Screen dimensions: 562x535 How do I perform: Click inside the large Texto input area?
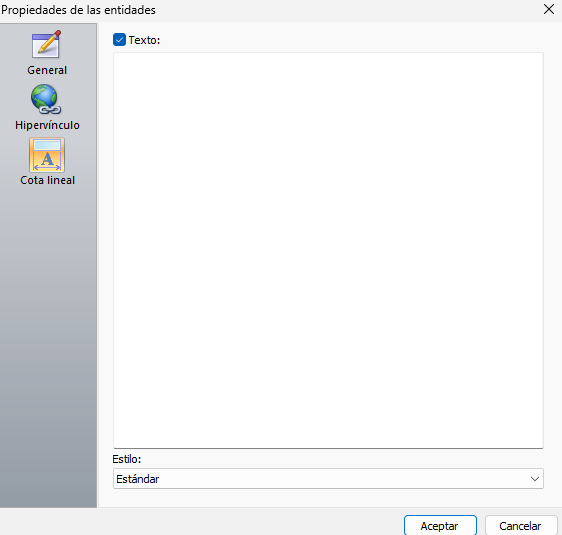point(328,250)
